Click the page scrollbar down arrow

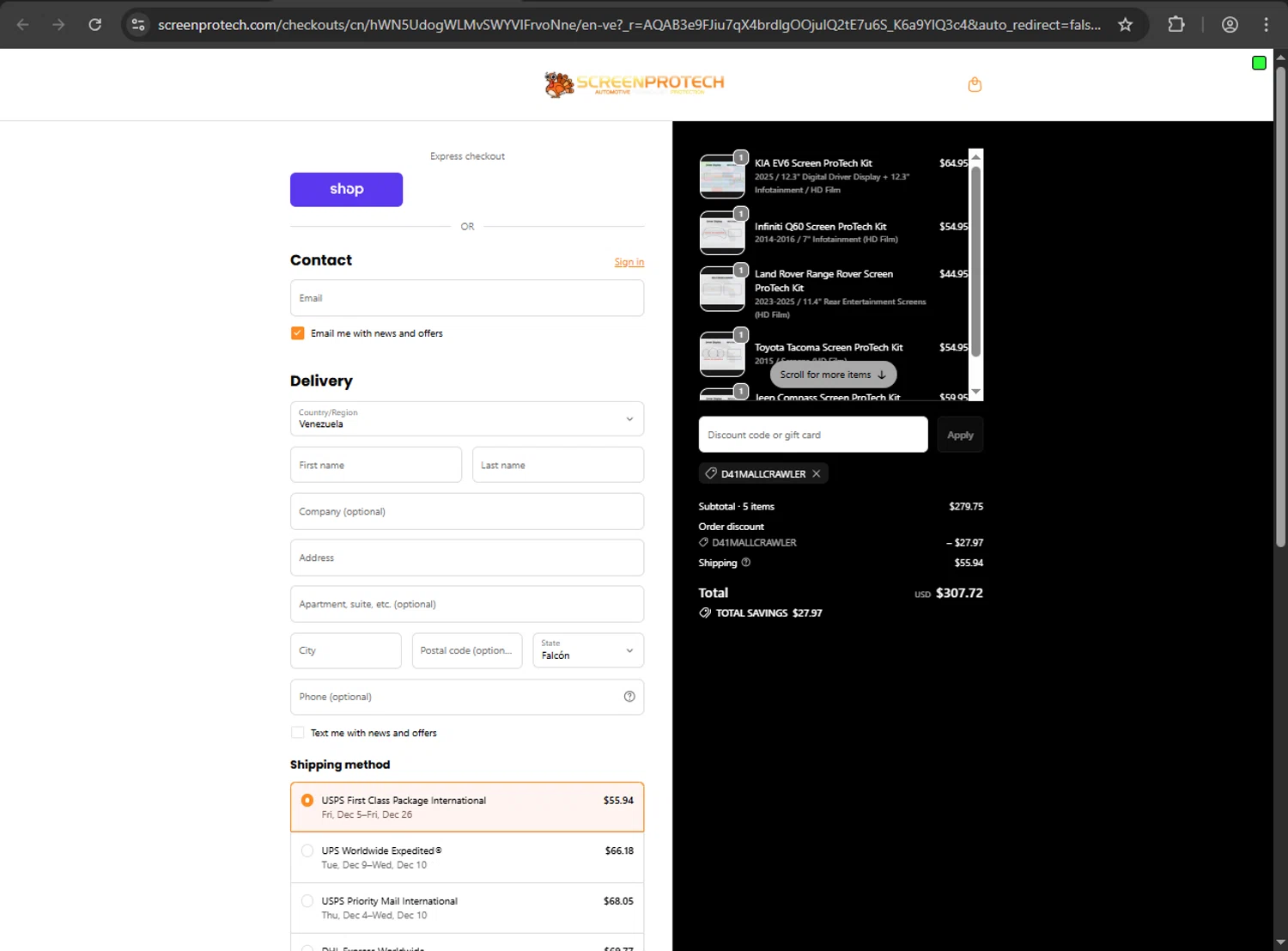tap(1280, 942)
